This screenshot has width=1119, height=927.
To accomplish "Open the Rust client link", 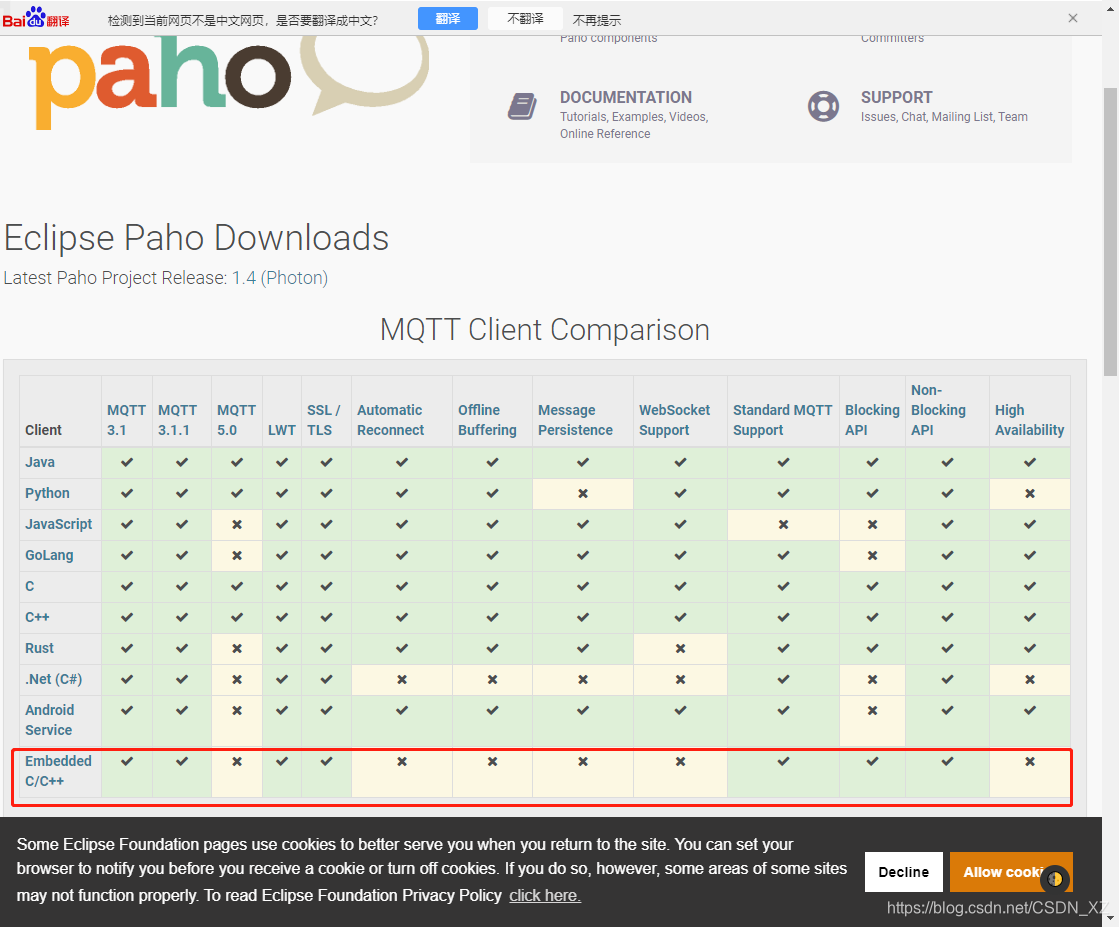I will (x=39, y=648).
